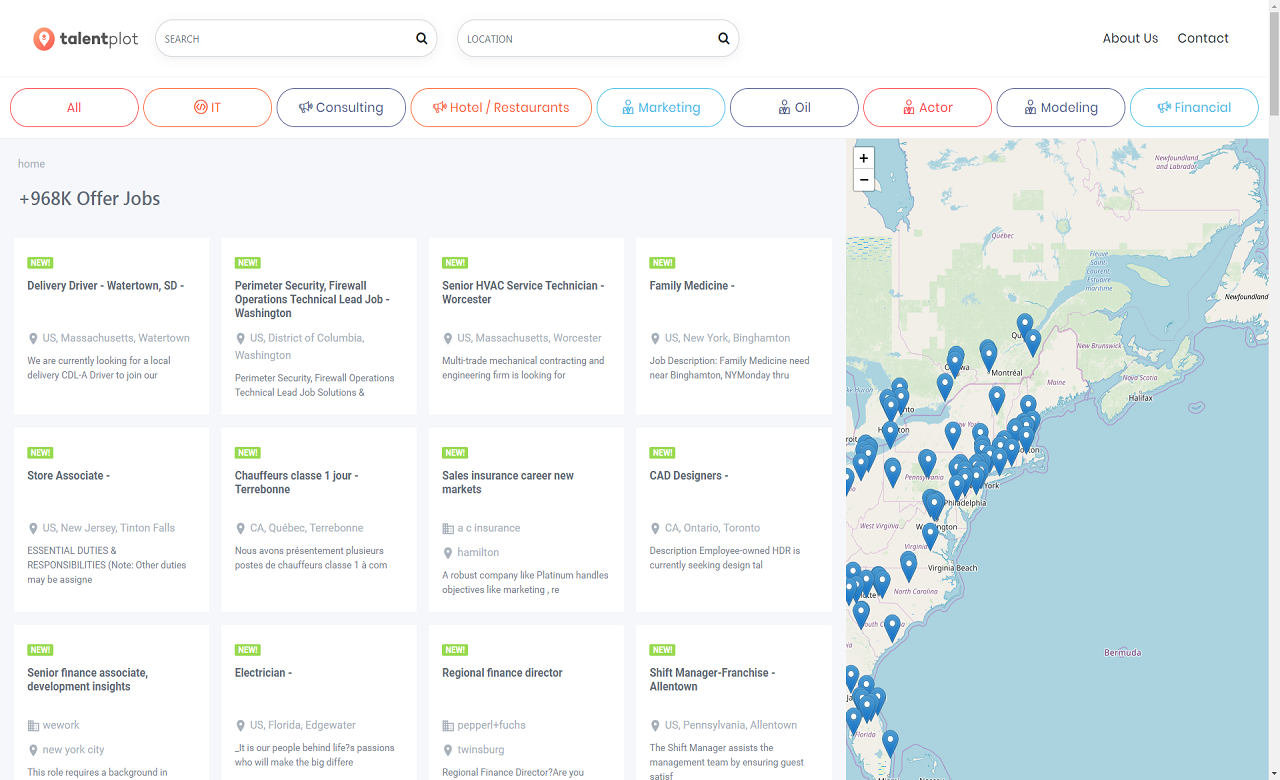Open the Contact page
This screenshot has width=1280, height=780.
pyautogui.click(x=1203, y=39)
